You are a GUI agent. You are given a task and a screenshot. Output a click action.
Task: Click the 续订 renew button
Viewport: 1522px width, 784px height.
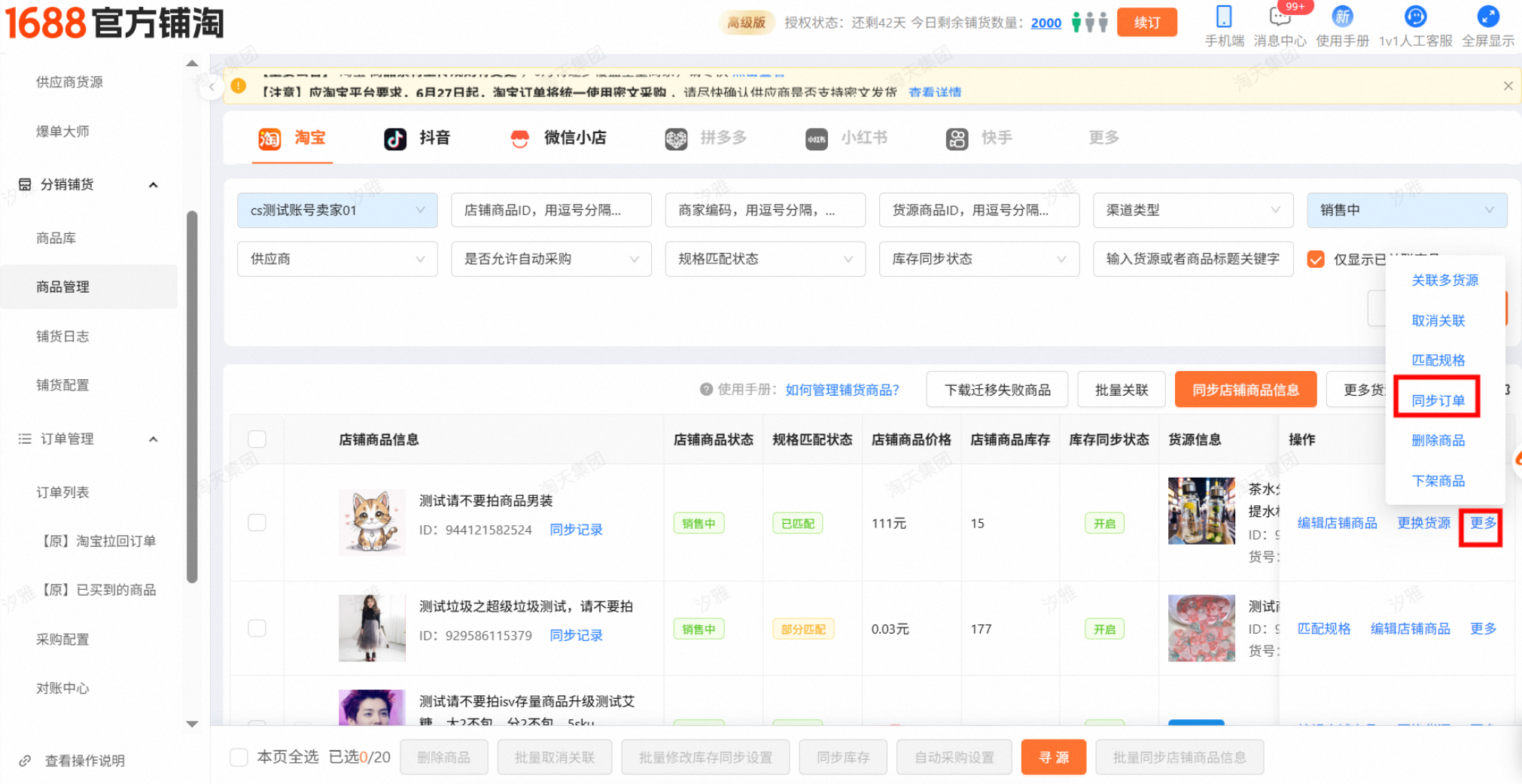click(x=1146, y=23)
